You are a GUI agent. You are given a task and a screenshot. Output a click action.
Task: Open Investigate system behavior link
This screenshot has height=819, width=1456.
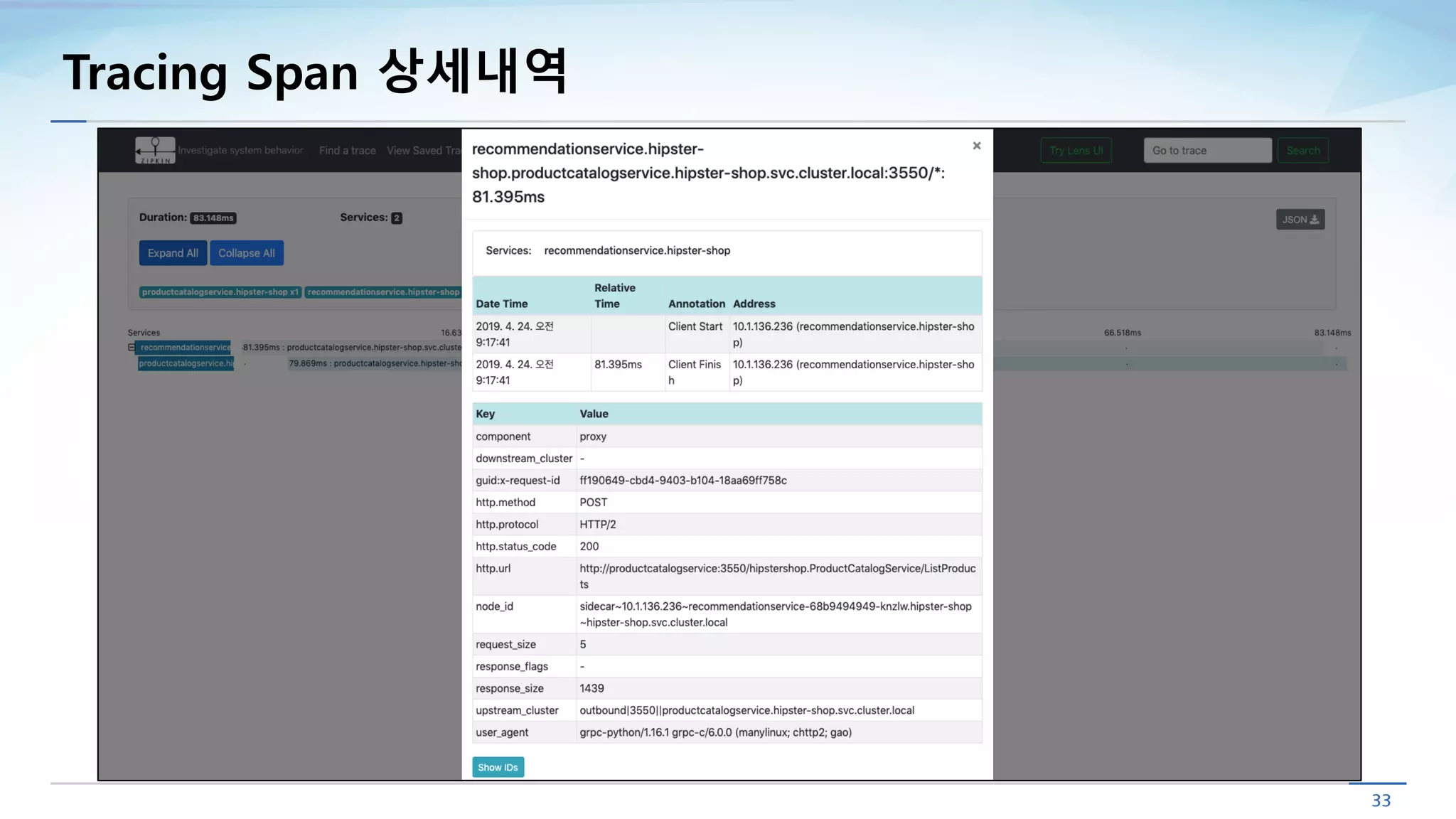pyautogui.click(x=240, y=151)
